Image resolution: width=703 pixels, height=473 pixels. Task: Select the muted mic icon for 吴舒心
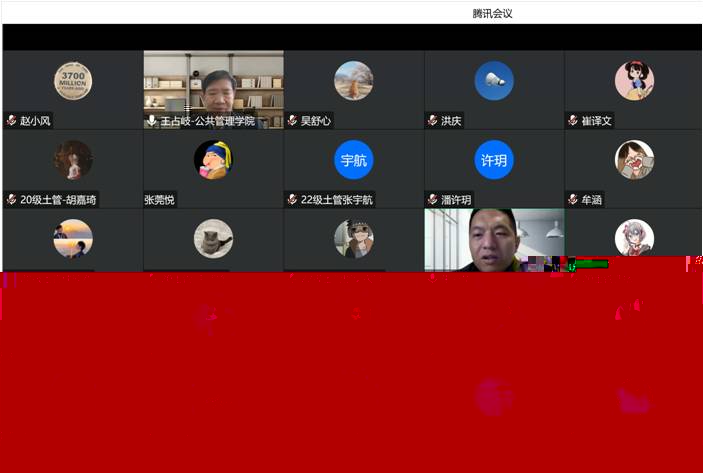point(292,121)
